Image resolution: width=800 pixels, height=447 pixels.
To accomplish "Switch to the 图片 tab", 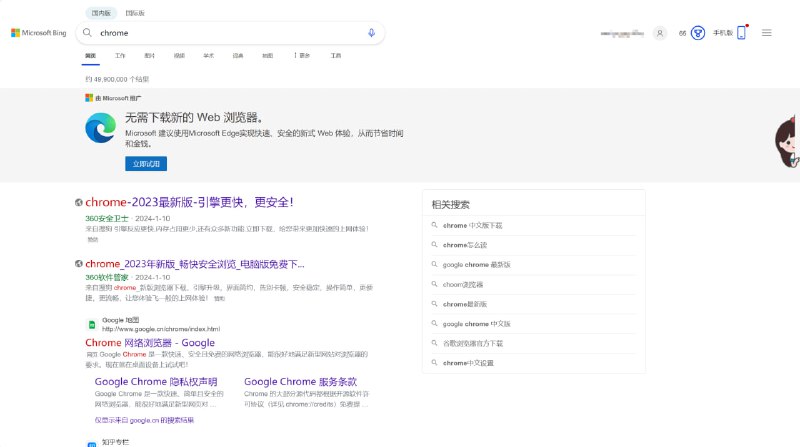I will tap(149, 56).
